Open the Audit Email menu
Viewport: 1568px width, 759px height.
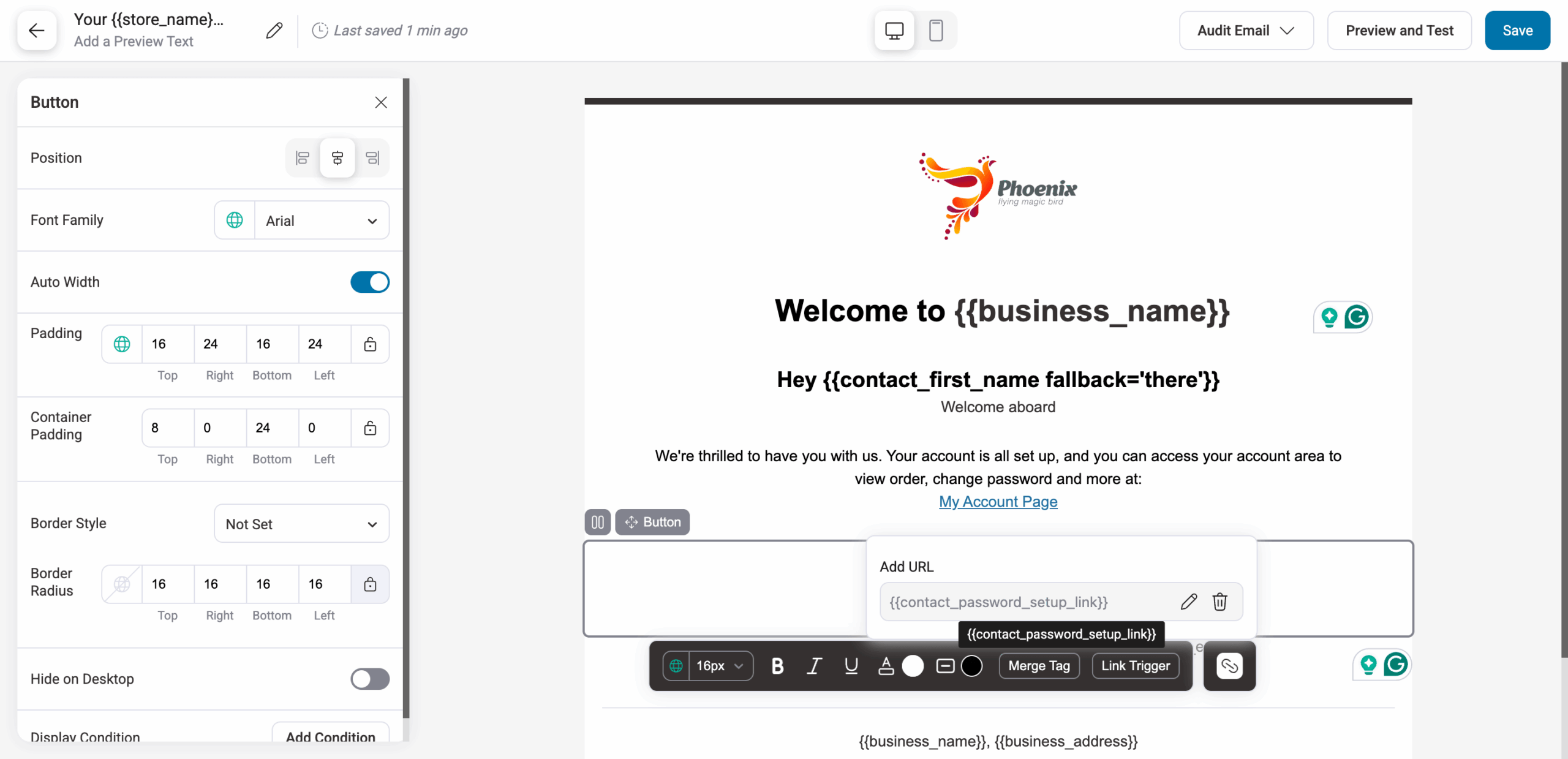click(1246, 30)
